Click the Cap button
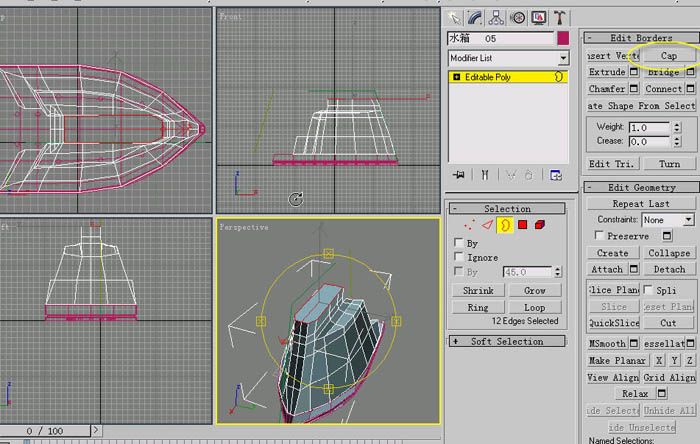Viewport: 700px width, 444px height. pyautogui.click(x=669, y=56)
